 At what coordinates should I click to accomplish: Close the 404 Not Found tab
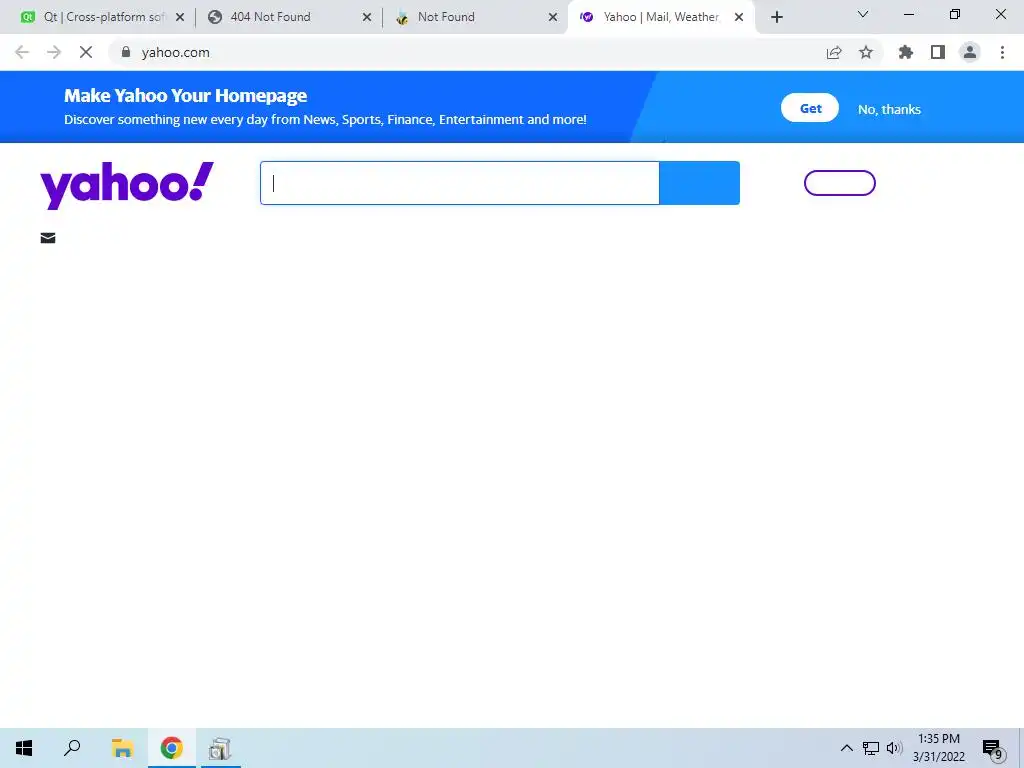tap(367, 17)
